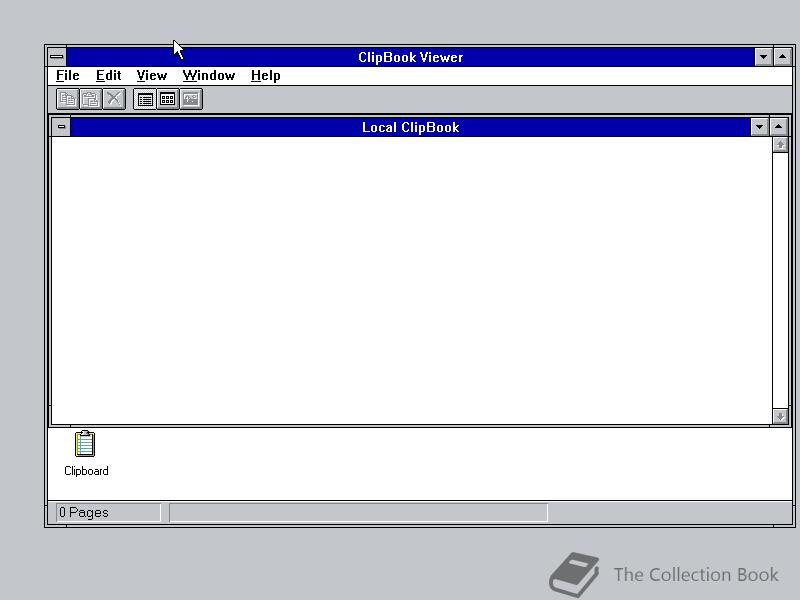Screen dimensions: 800x600
Task: Open the Local ClipBook control menu box
Action: [x=60, y=127]
